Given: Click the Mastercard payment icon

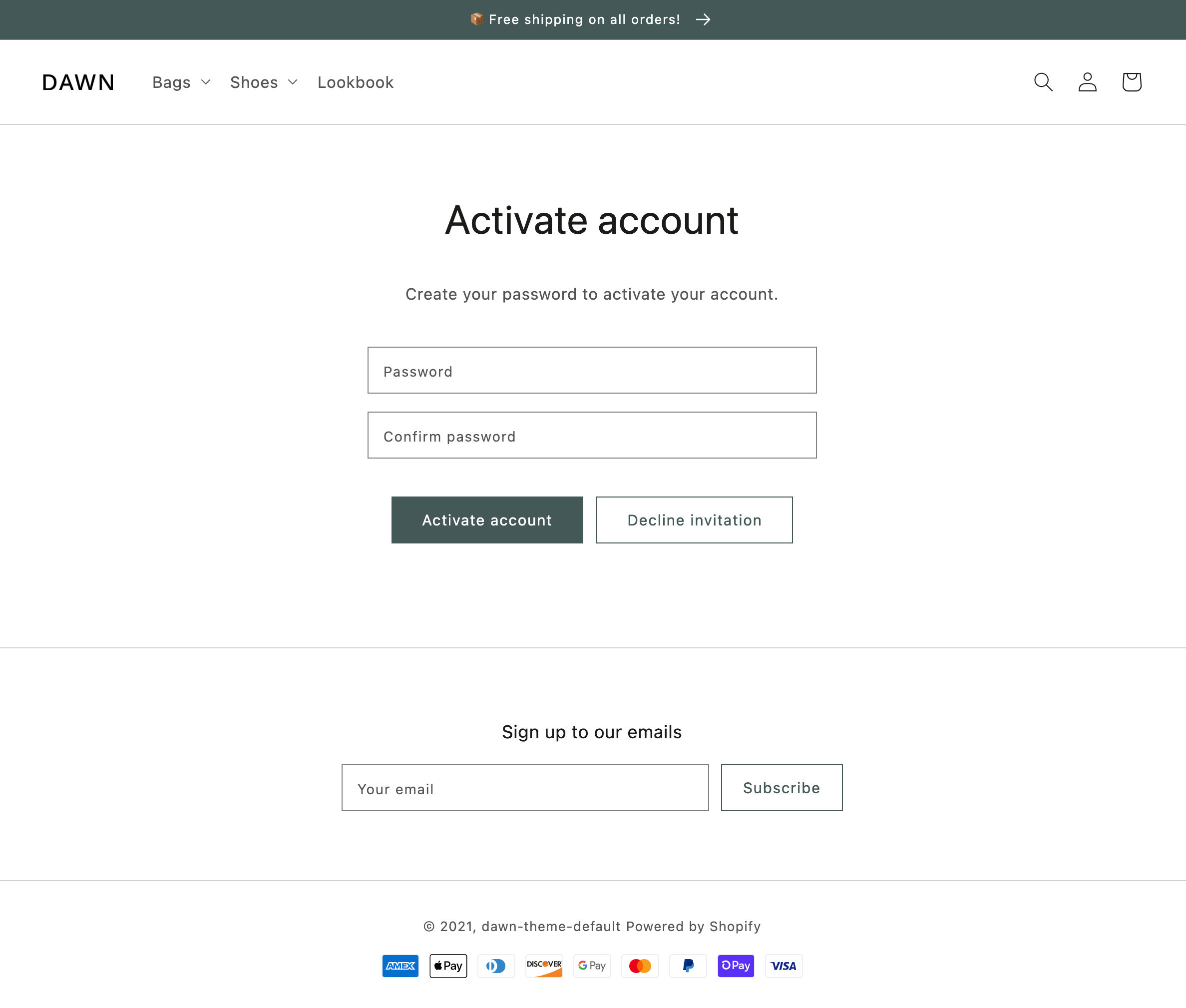Looking at the screenshot, I should tap(640, 966).
